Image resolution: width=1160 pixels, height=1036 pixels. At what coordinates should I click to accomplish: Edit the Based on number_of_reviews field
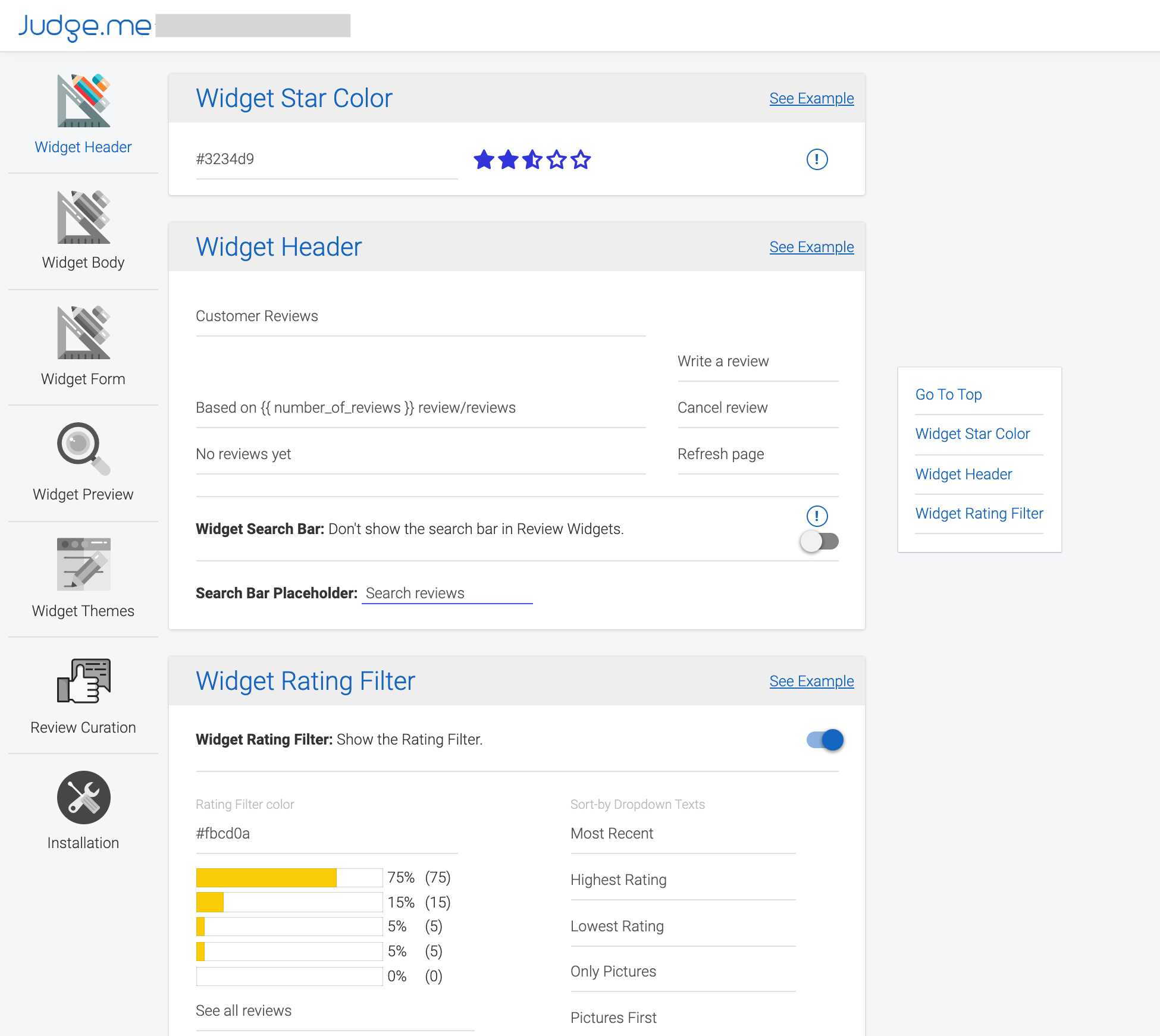click(x=421, y=408)
